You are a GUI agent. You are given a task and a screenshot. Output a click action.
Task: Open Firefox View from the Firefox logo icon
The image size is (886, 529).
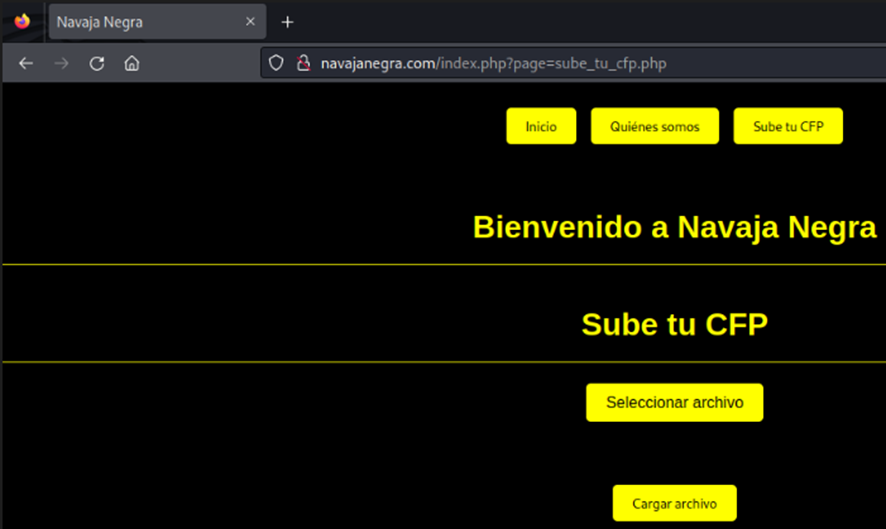pos(22,21)
